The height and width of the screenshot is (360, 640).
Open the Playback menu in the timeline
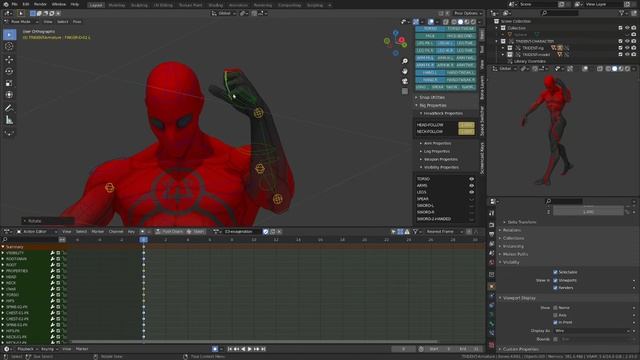[27, 349]
